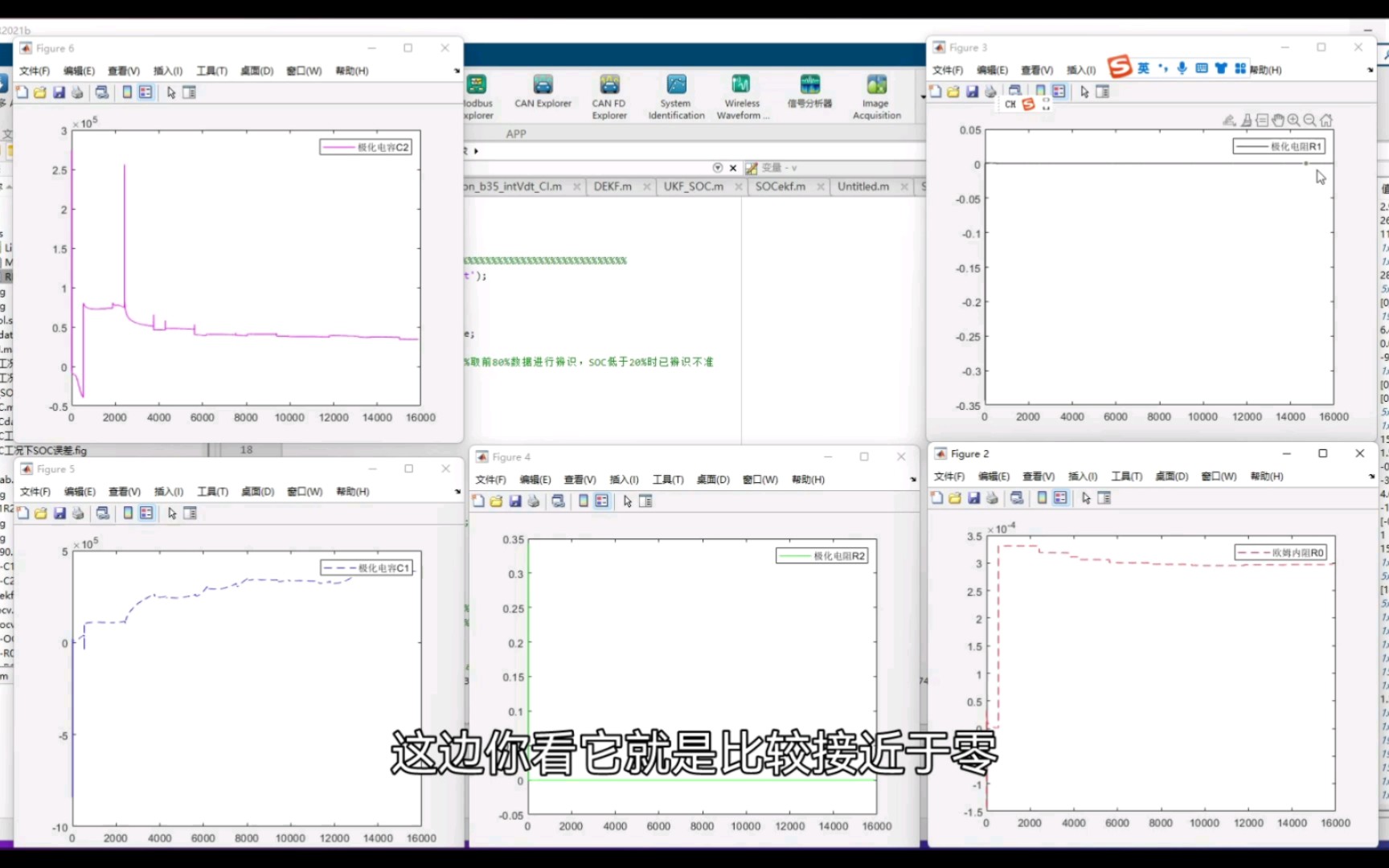Save Figure 5 using the floppy disk icon

(x=59, y=513)
